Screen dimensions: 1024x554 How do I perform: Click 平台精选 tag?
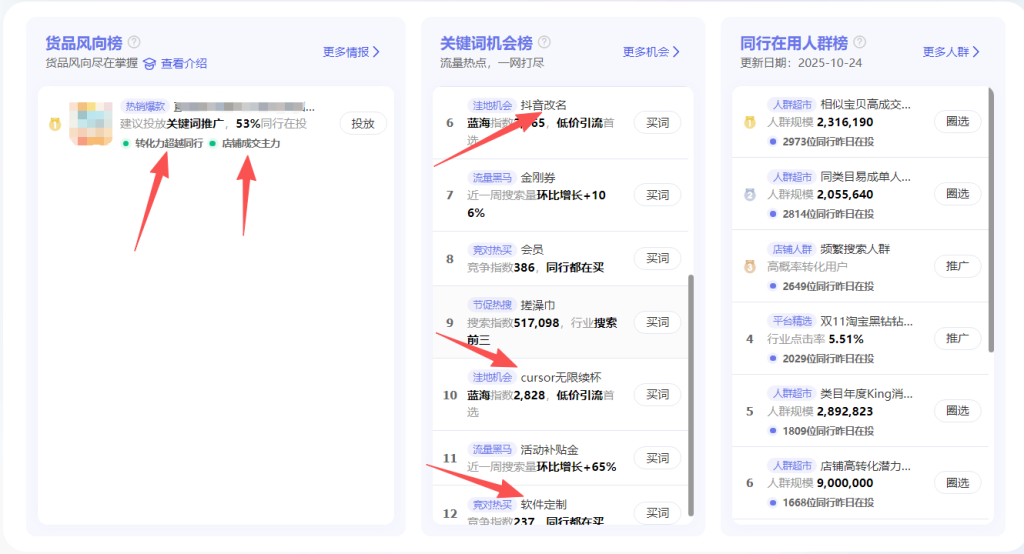pyautogui.click(x=792, y=321)
